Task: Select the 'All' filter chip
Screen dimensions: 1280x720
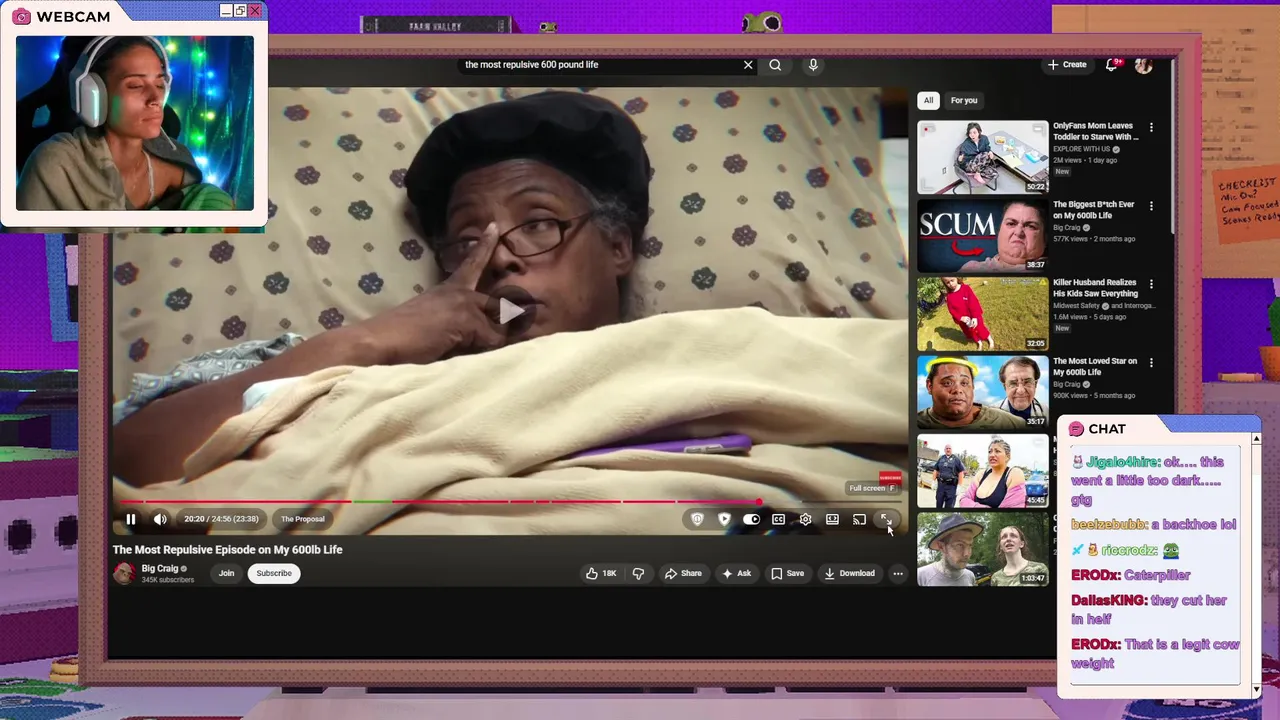Action: (x=928, y=100)
